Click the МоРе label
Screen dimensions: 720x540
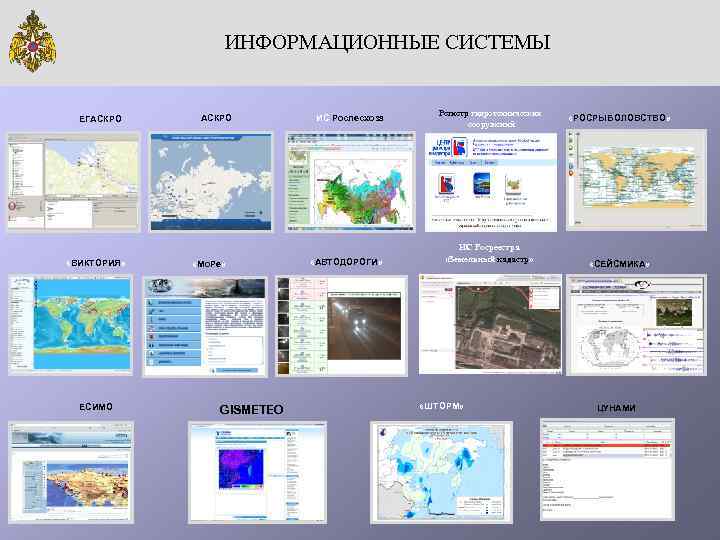click(209, 264)
